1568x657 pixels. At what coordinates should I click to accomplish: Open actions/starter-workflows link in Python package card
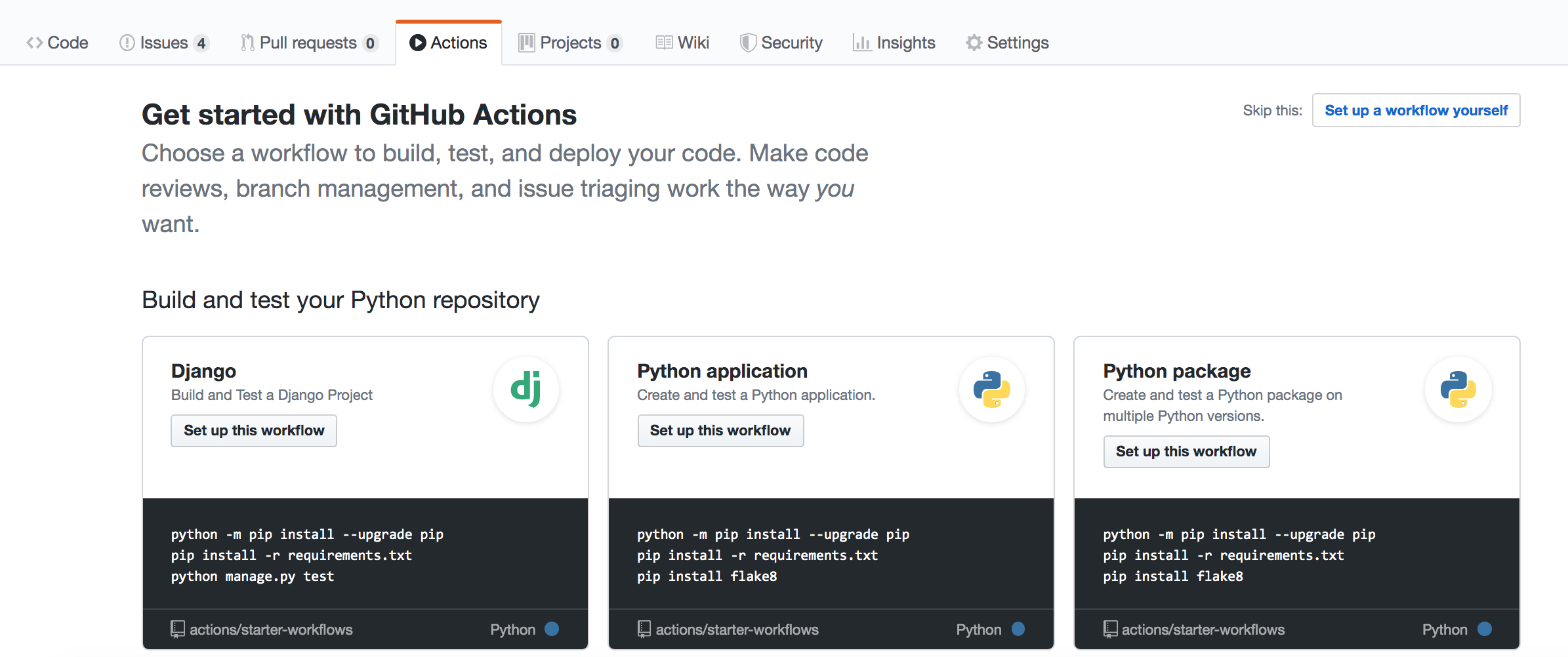[x=1203, y=629]
